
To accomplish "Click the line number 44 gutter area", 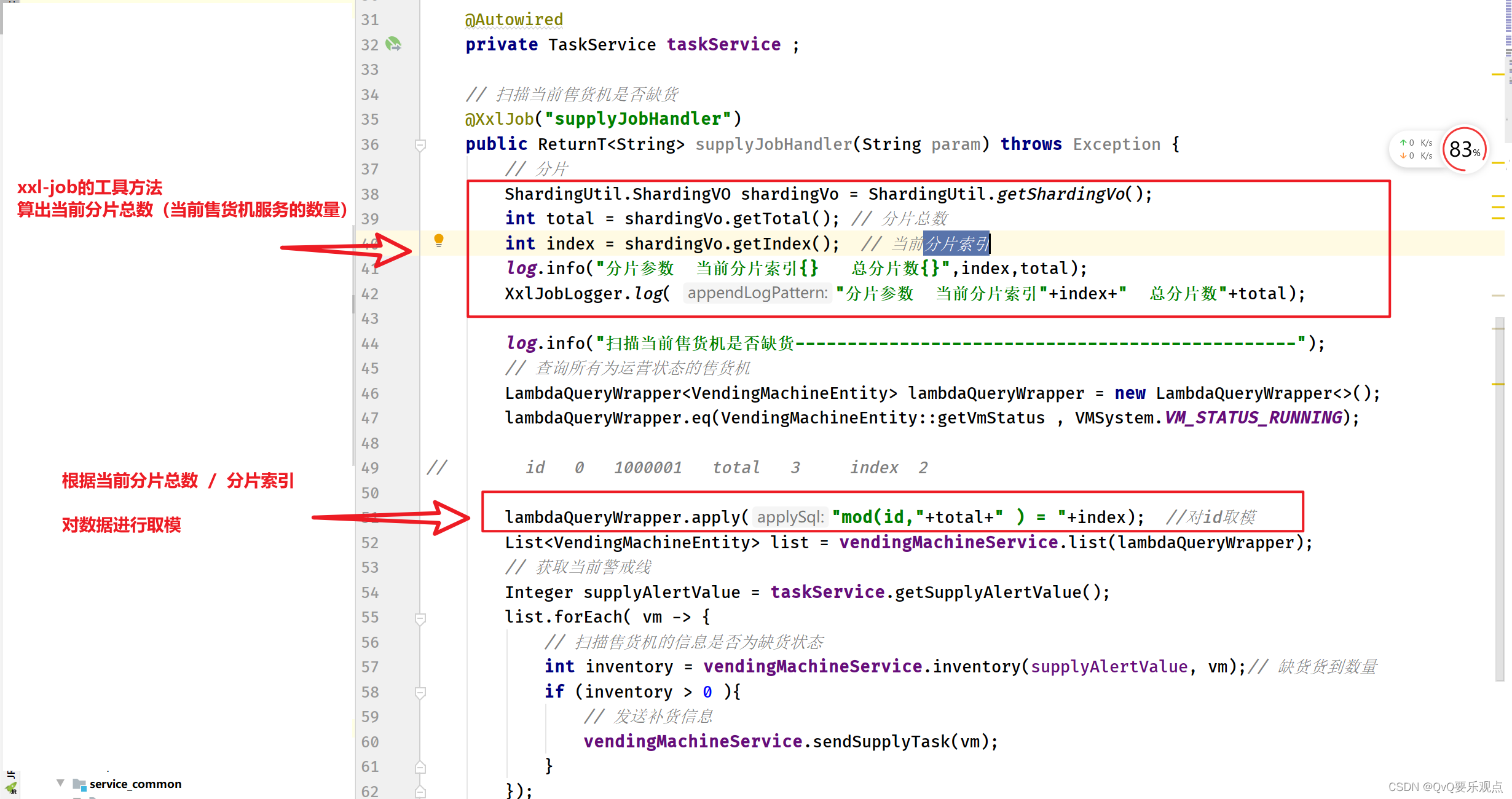I will click(370, 342).
